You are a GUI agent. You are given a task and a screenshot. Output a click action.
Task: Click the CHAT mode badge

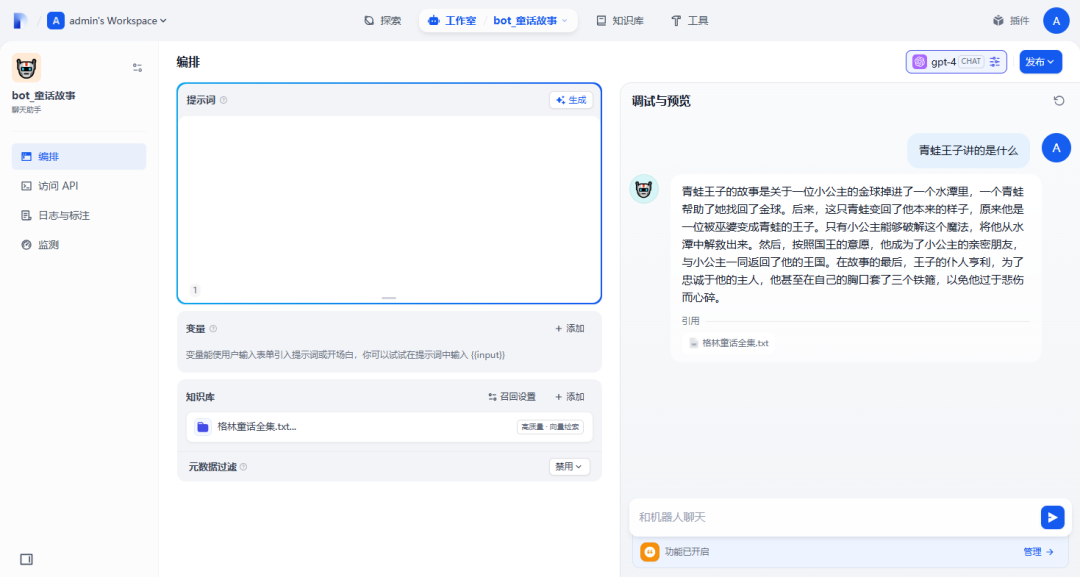pyautogui.click(x=971, y=62)
